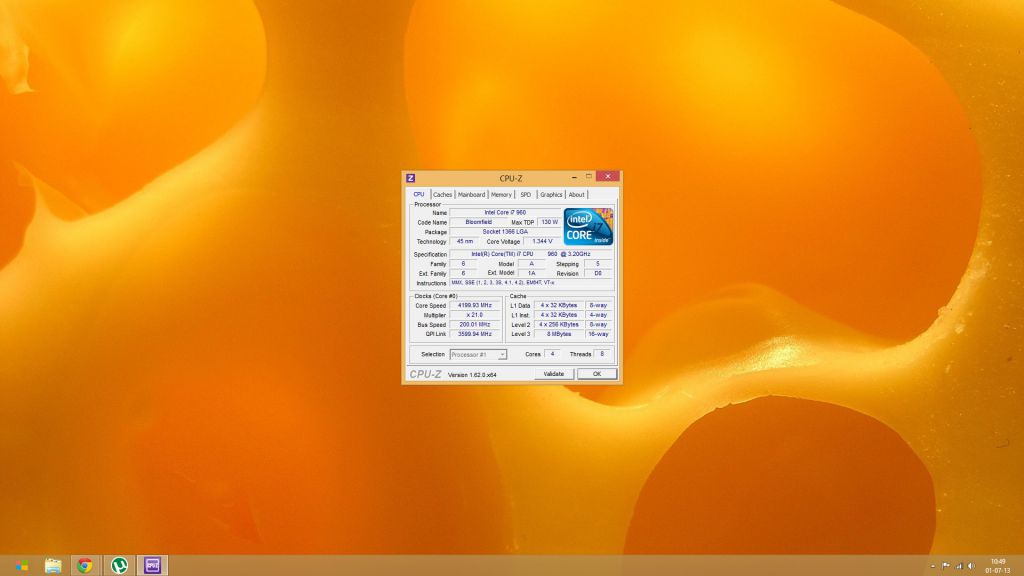
Task: Click the Max TDP value 130 W
Action: pos(549,222)
